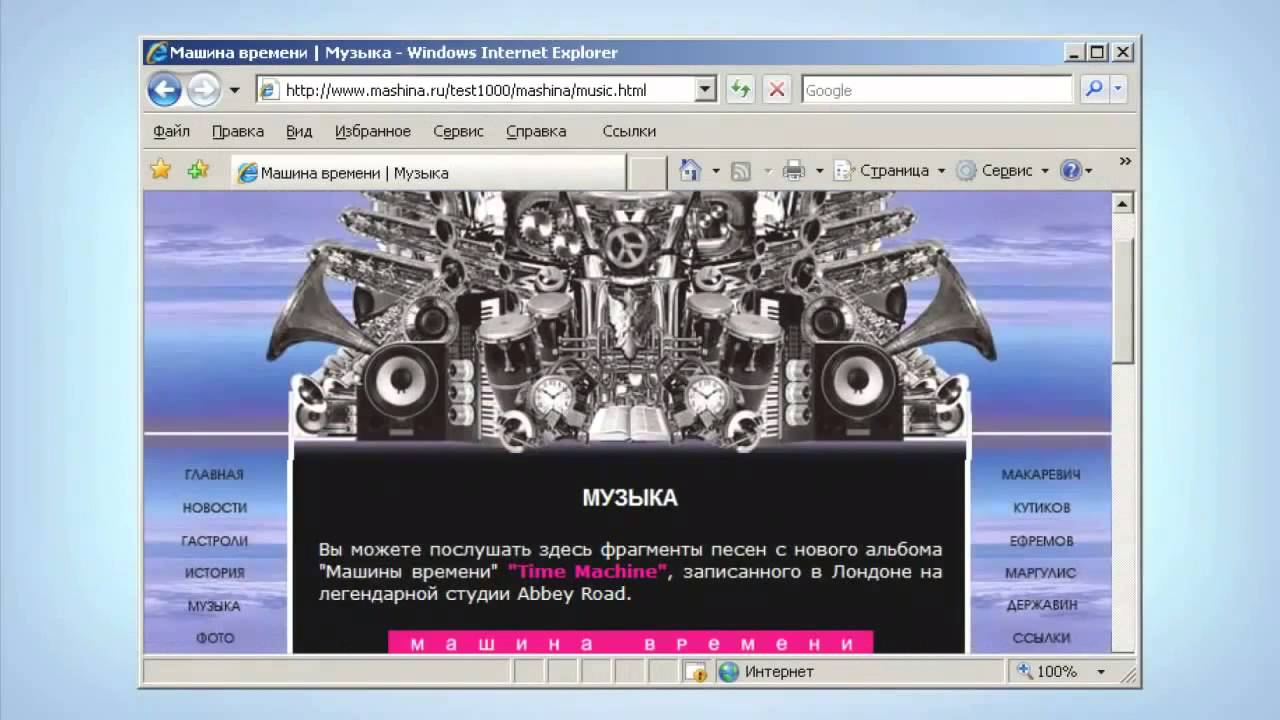1280x720 pixels.
Task: Open the МАКАРЕВИЧ member link
Action: (1041, 475)
